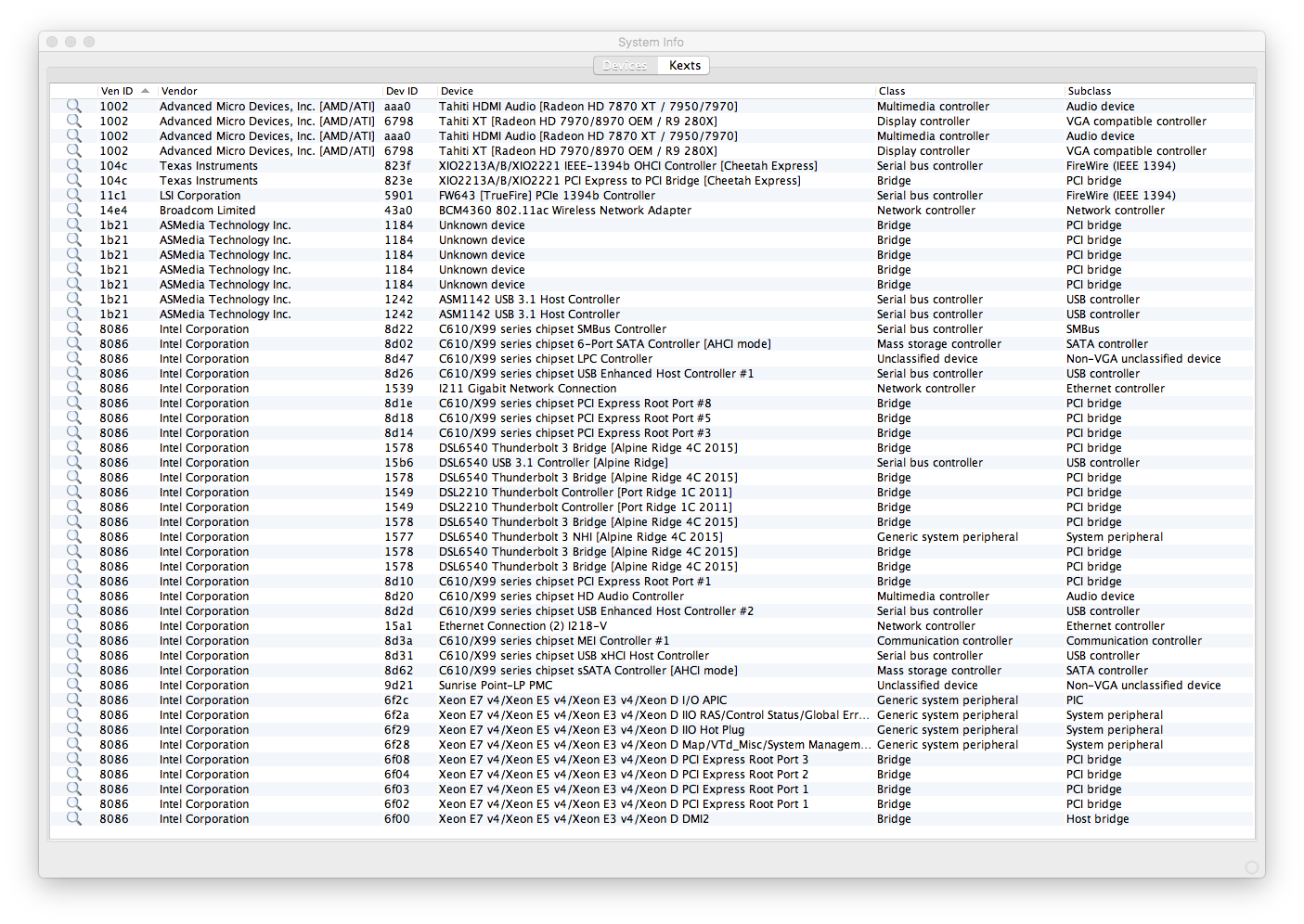Click magnifier for the SMBus Controller 8d22 row
1304x924 pixels.
click(x=73, y=329)
